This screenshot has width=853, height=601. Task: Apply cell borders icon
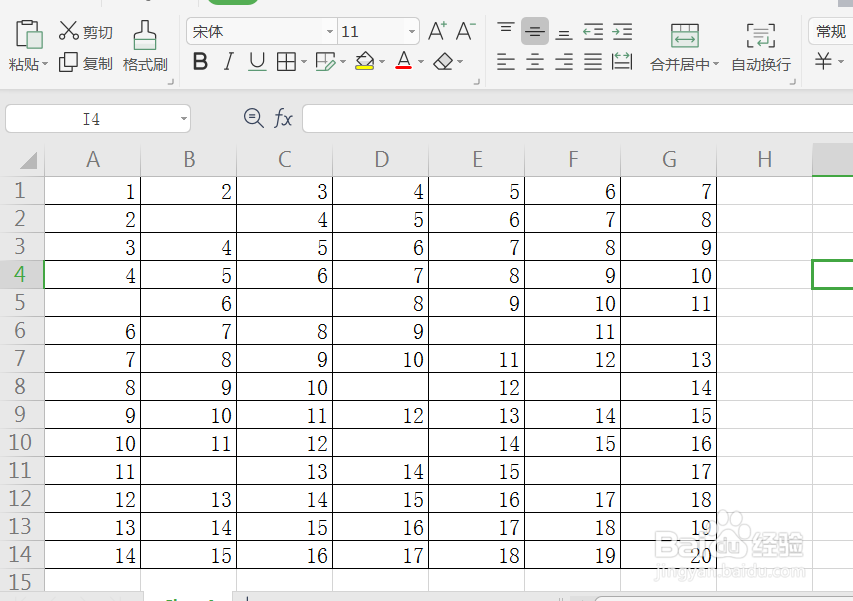(286, 62)
